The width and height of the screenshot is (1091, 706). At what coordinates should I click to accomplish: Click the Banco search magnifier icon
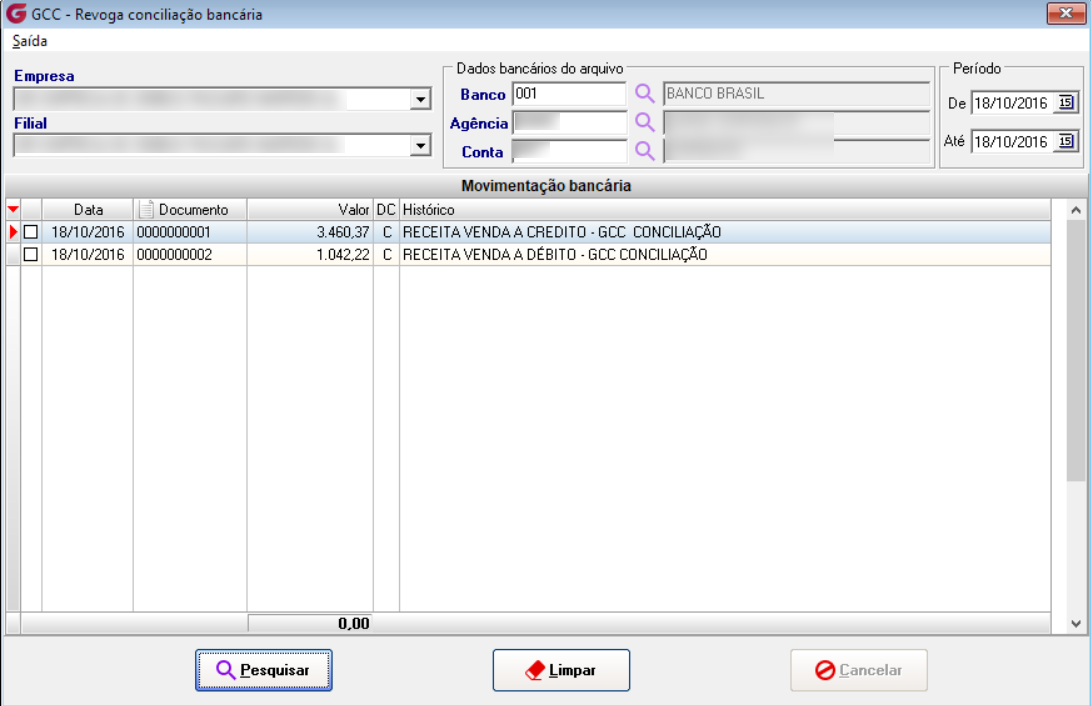tap(644, 93)
